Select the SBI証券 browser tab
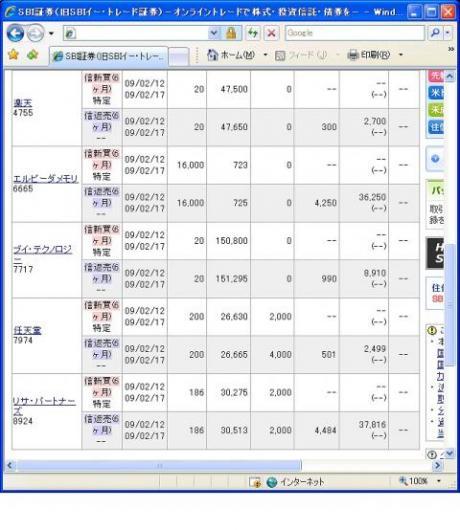 108,56
